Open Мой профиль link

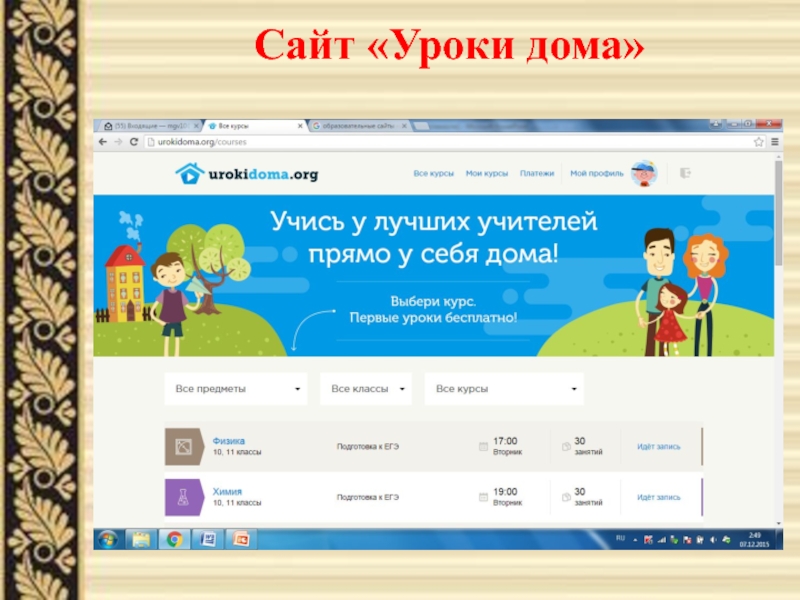596,173
